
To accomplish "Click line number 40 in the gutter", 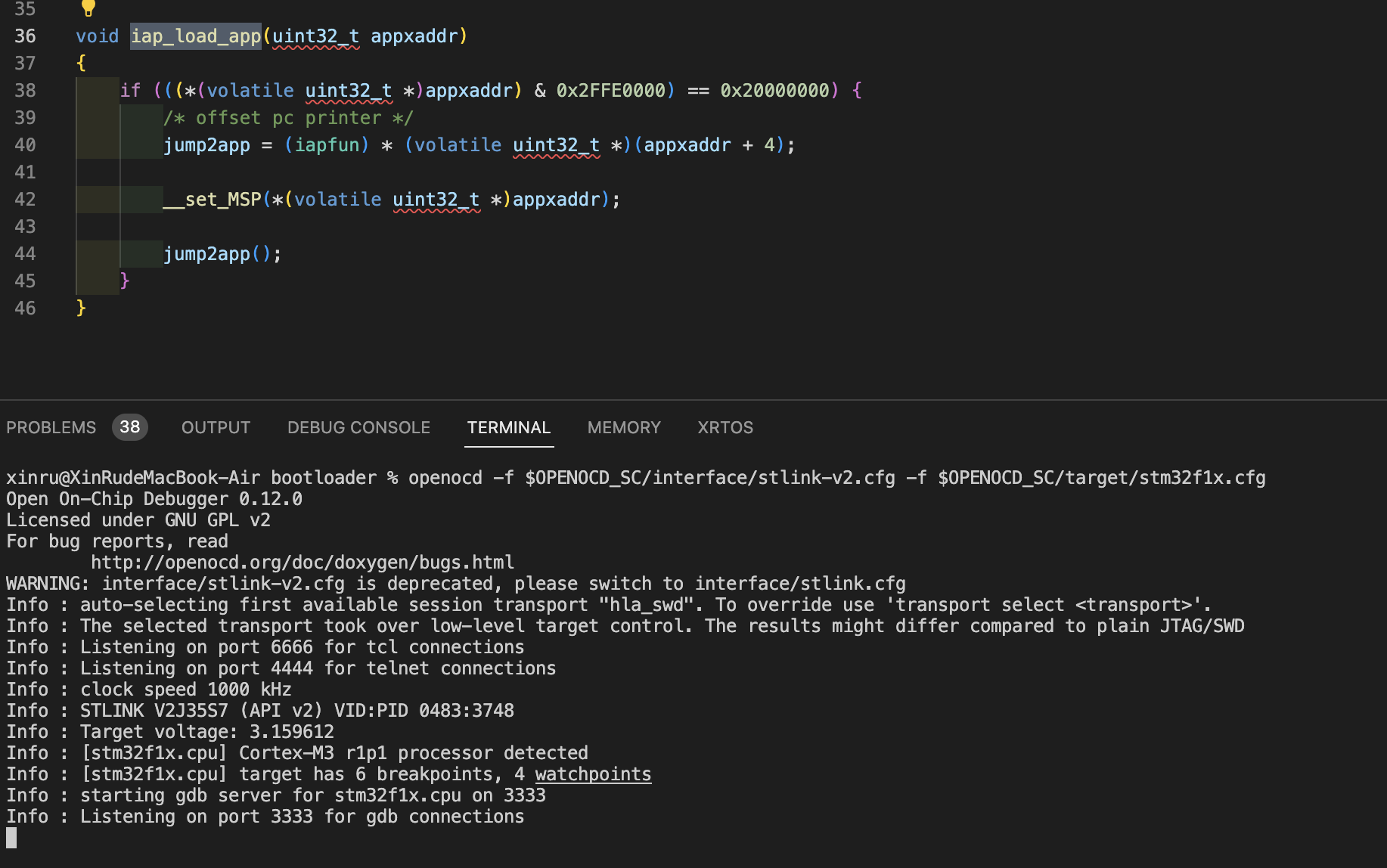I will [x=25, y=145].
